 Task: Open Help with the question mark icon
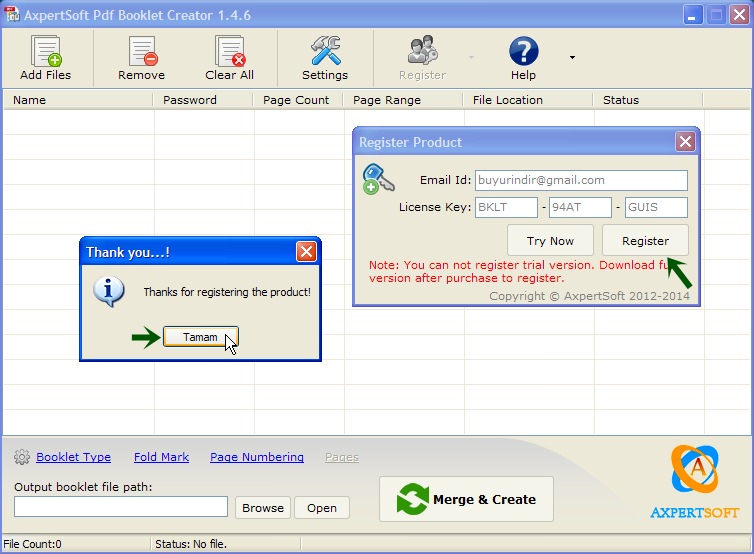coord(523,51)
